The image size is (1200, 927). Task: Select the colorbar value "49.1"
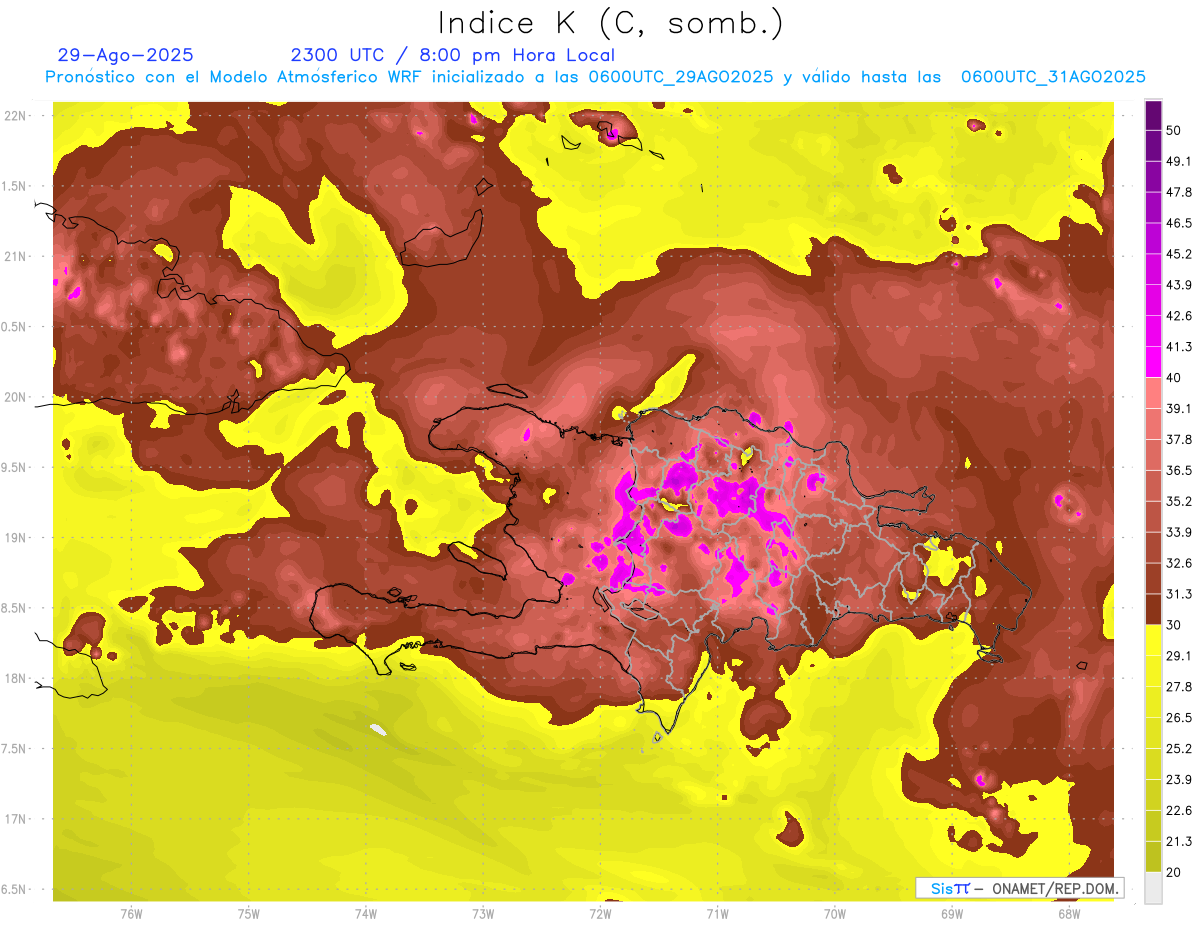(x=1178, y=161)
